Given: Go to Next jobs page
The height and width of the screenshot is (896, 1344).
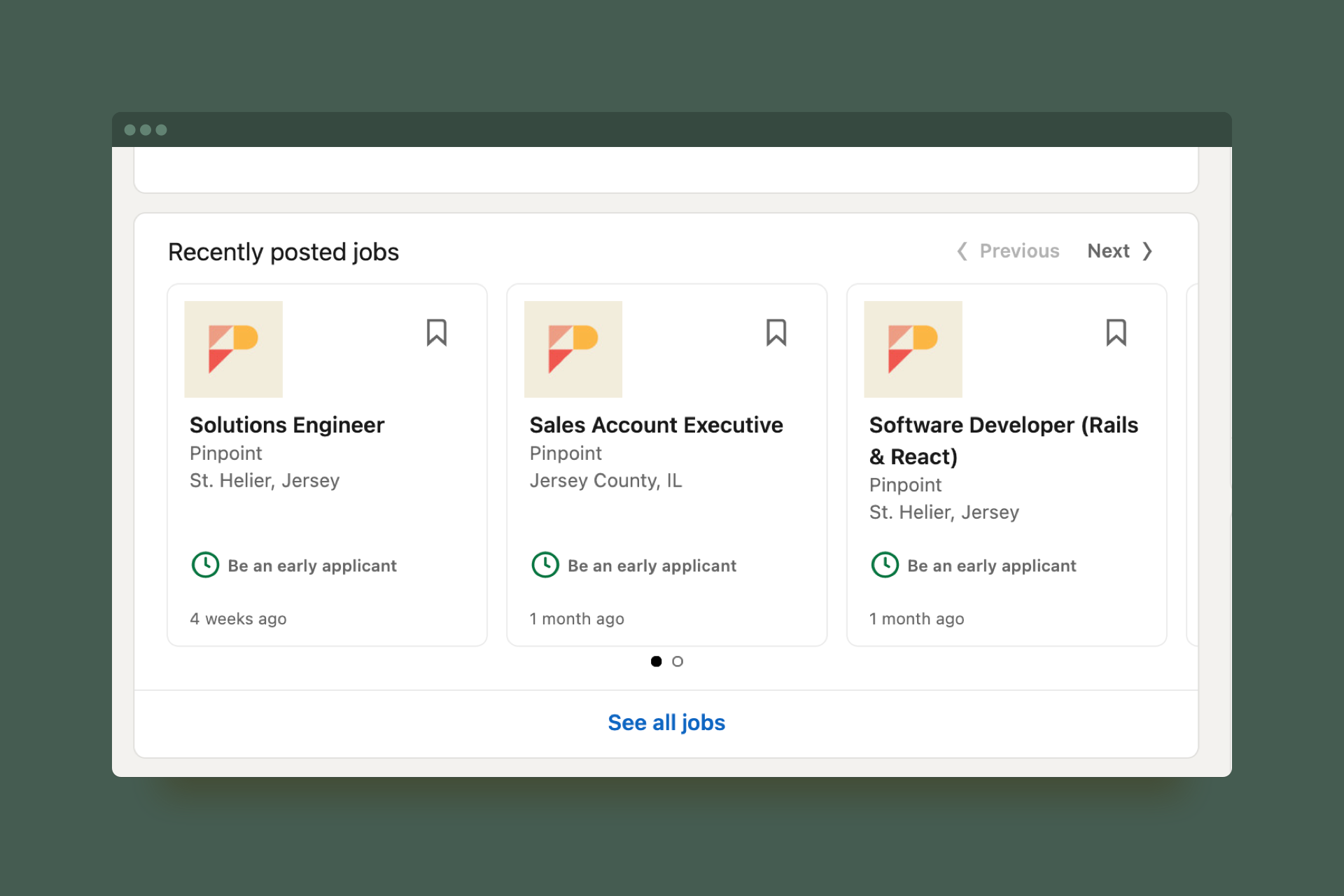Looking at the screenshot, I should 1108,251.
